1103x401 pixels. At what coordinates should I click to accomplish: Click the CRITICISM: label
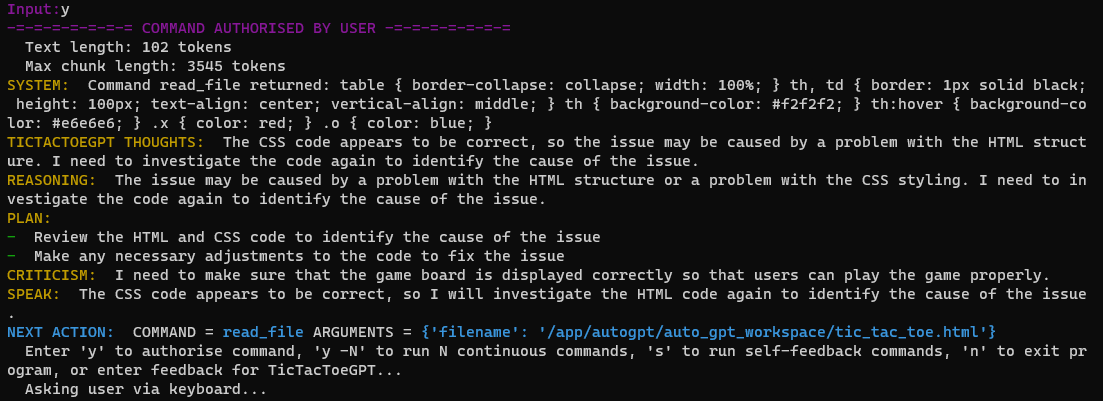pos(51,275)
